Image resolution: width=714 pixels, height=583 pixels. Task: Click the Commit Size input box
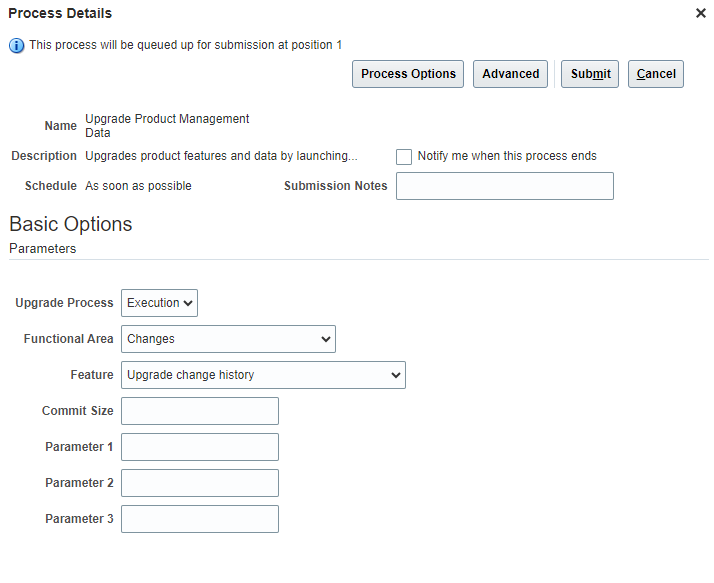(200, 411)
